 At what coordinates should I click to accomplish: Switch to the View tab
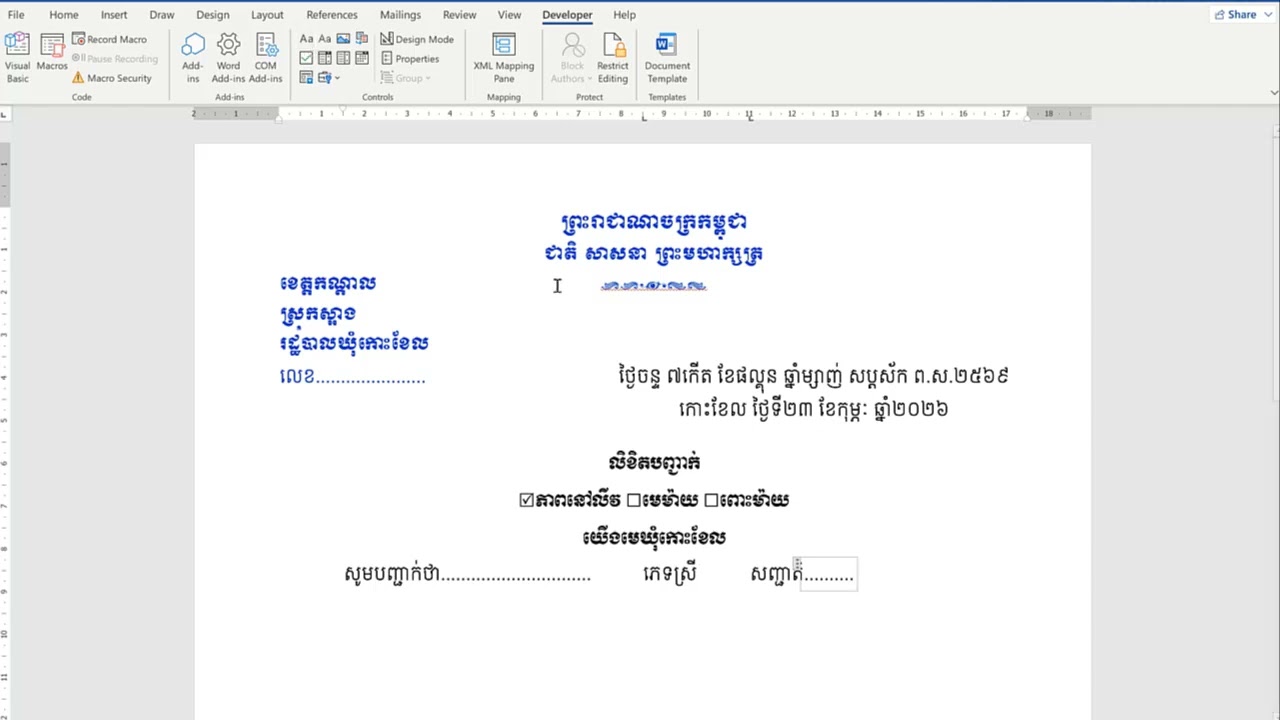(509, 14)
